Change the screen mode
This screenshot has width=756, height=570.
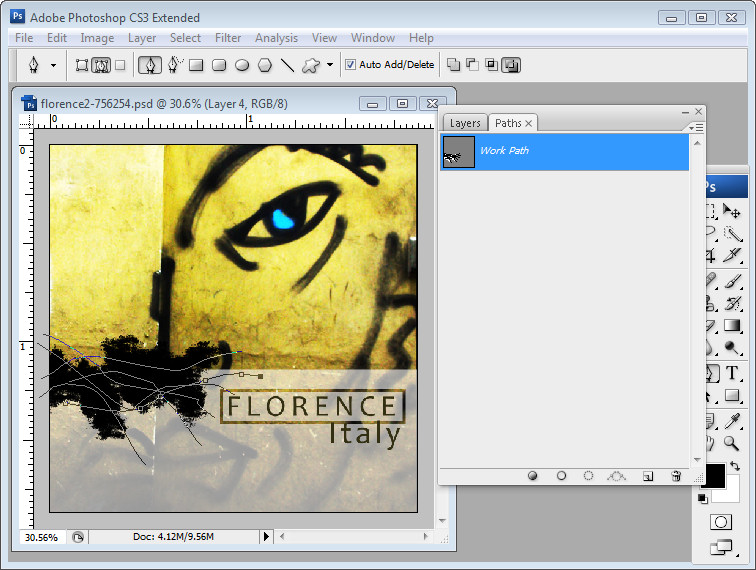click(x=721, y=547)
